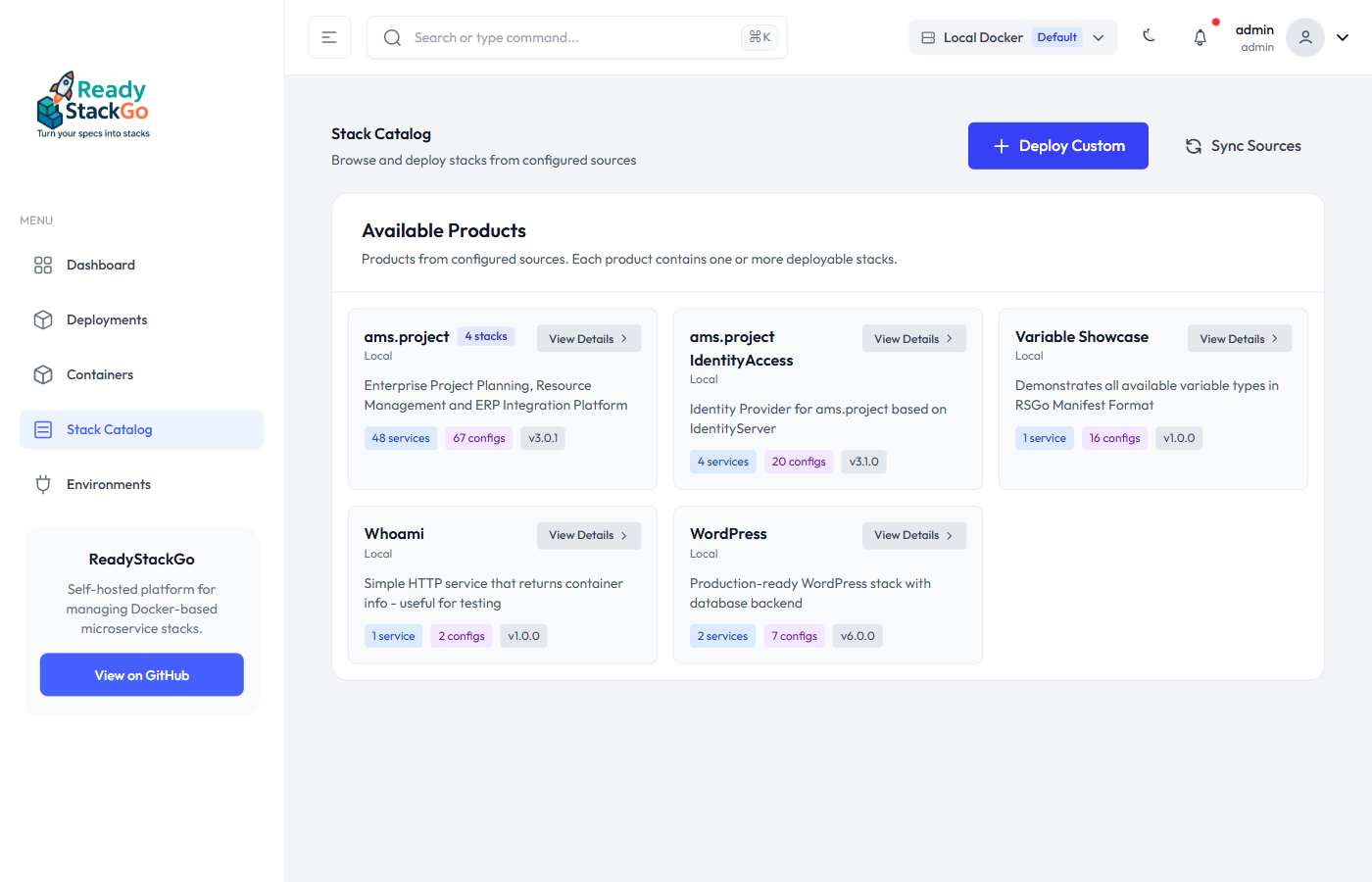This screenshot has height=882, width=1372.
Task: Toggle dark mode with the moon icon
Action: pyautogui.click(x=1149, y=36)
